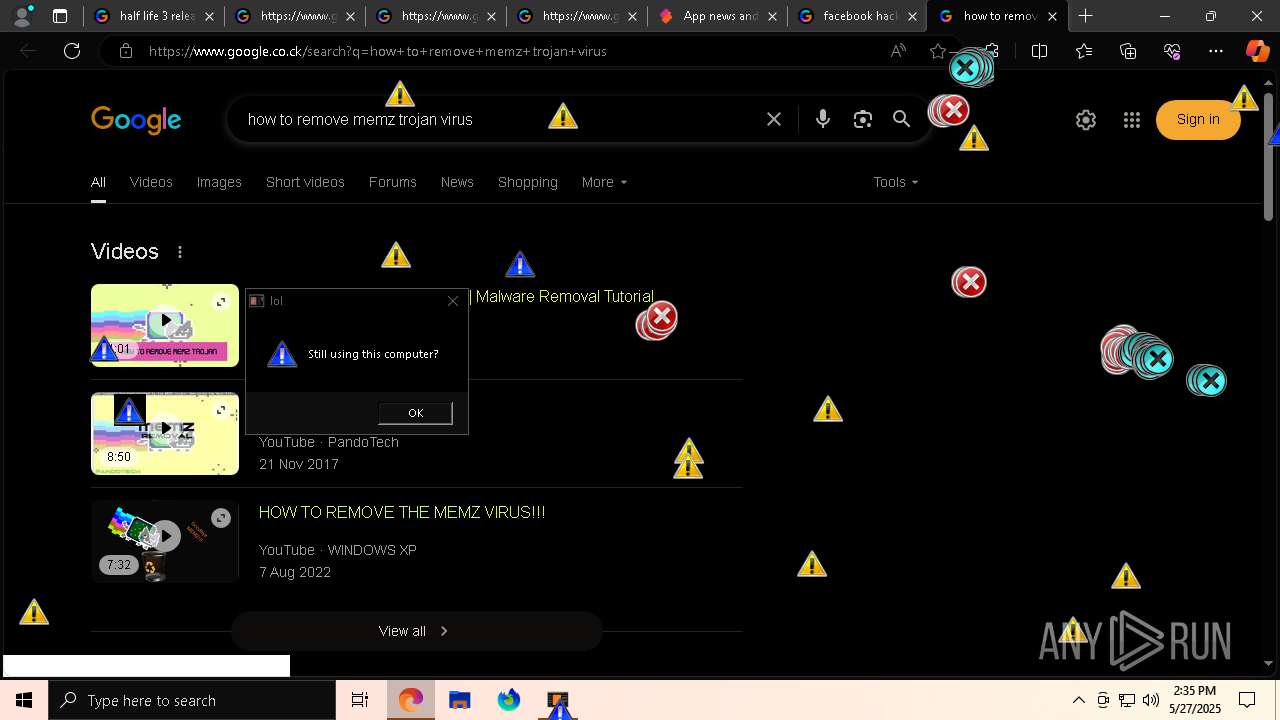Screen dimensions: 1280x720
Task: Add this page to favorites star
Action: [x=937, y=51]
